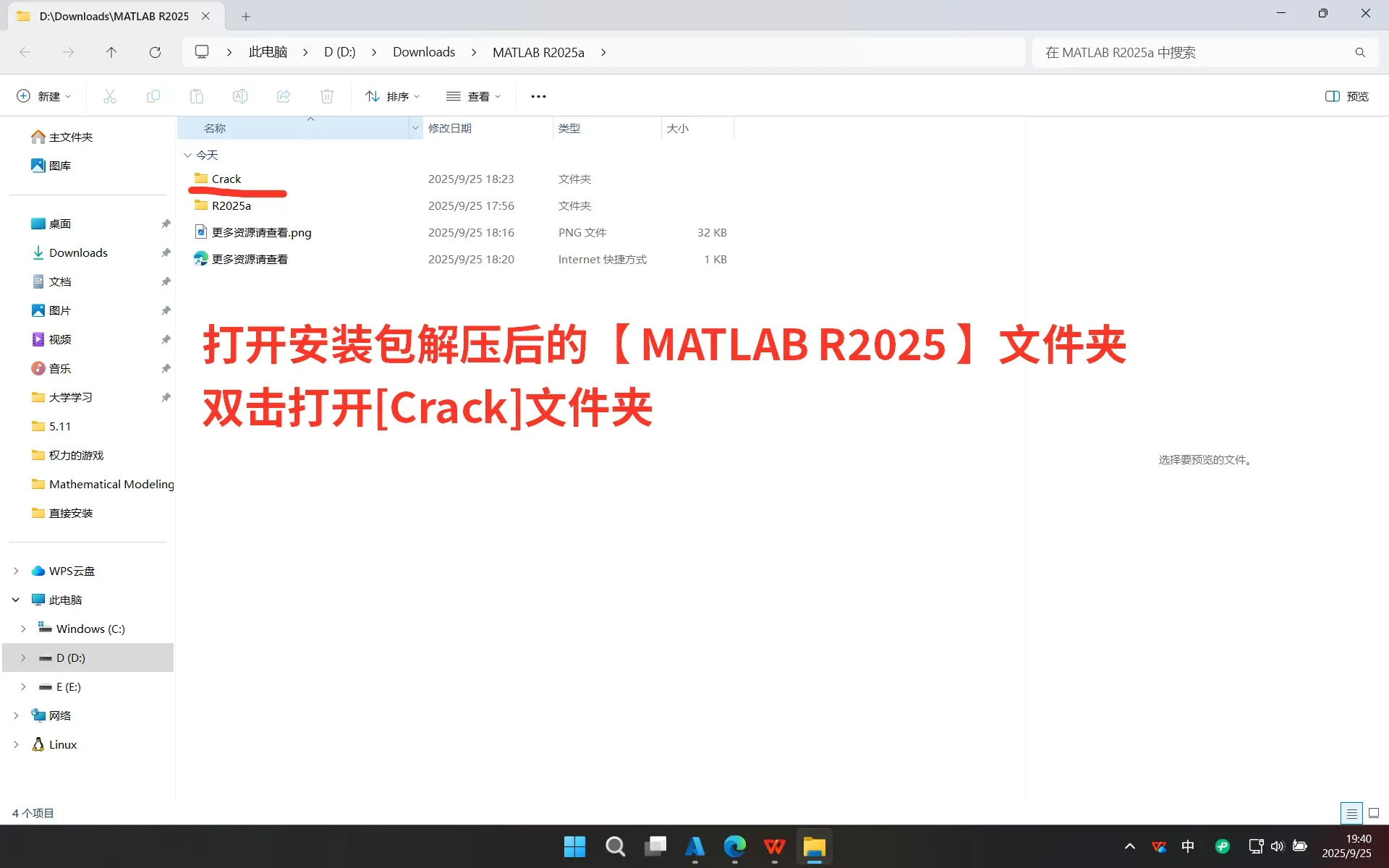Navigate to Downloads via the breadcrumb
Screen dimensions: 1389x868
click(x=423, y=51)
